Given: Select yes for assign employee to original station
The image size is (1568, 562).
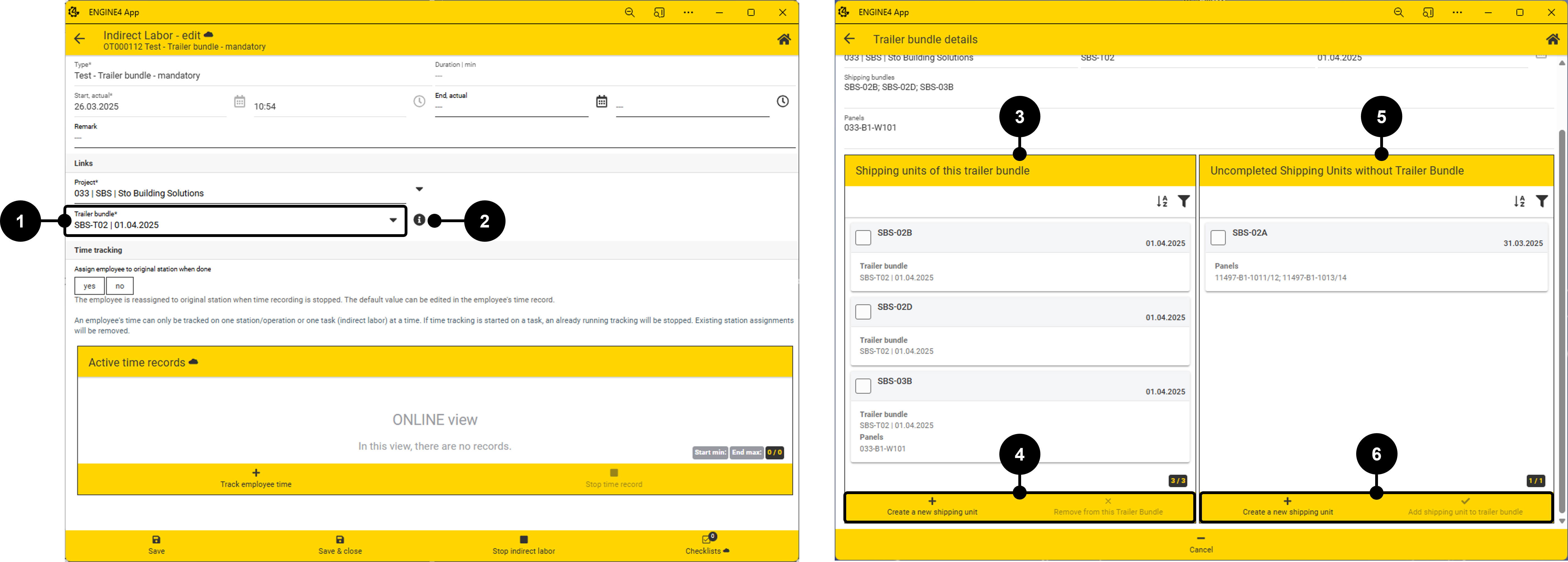Looking at the screenshot, I should point(89,286).
